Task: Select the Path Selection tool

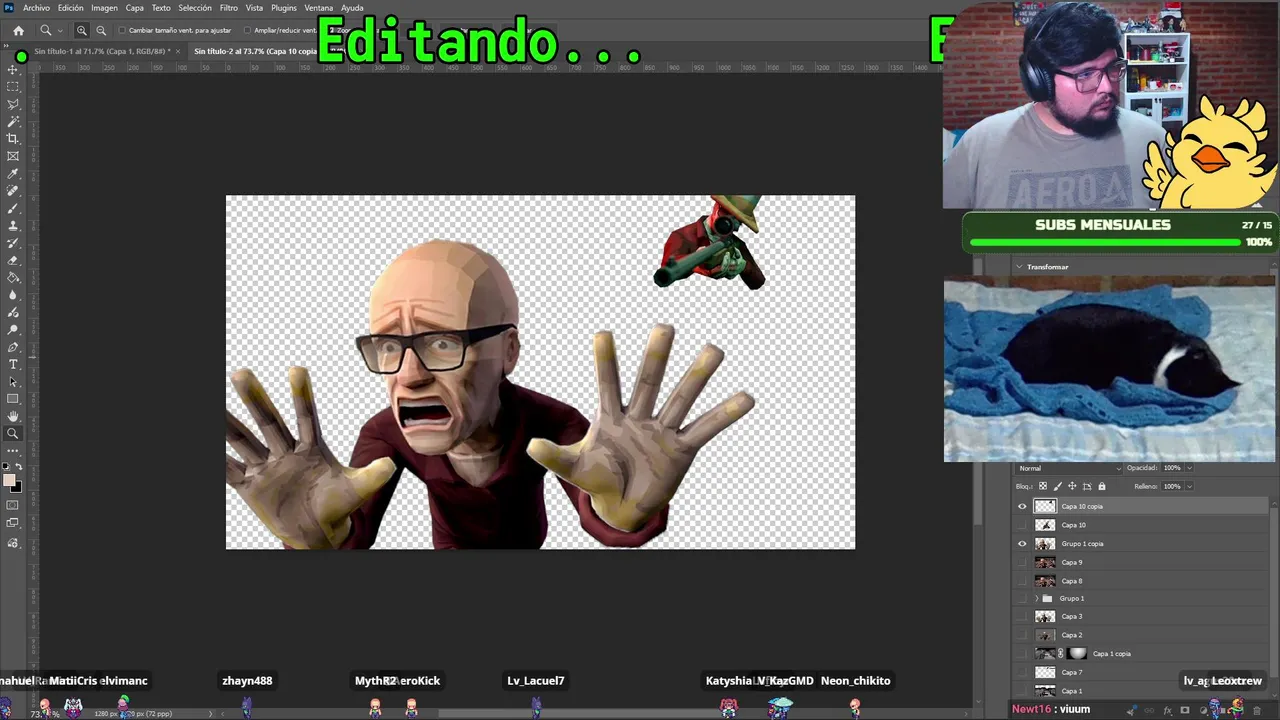Action: point(13,382)
